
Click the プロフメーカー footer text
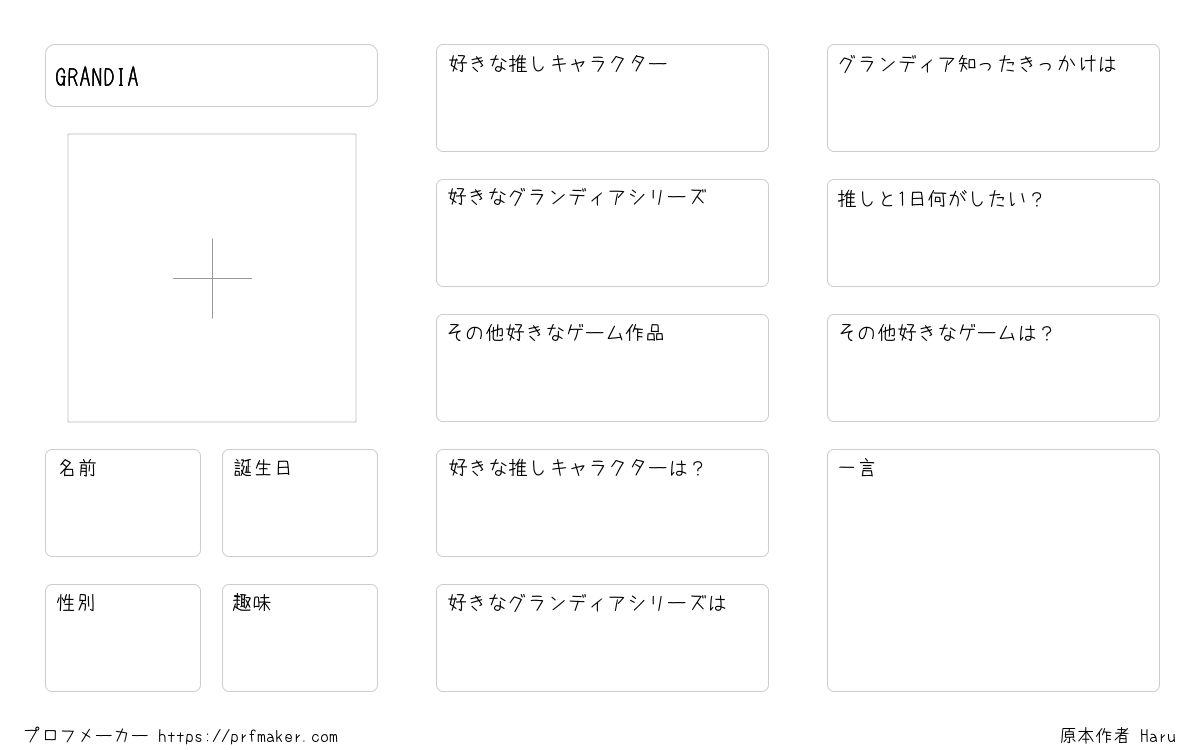[x=86, y=736]
